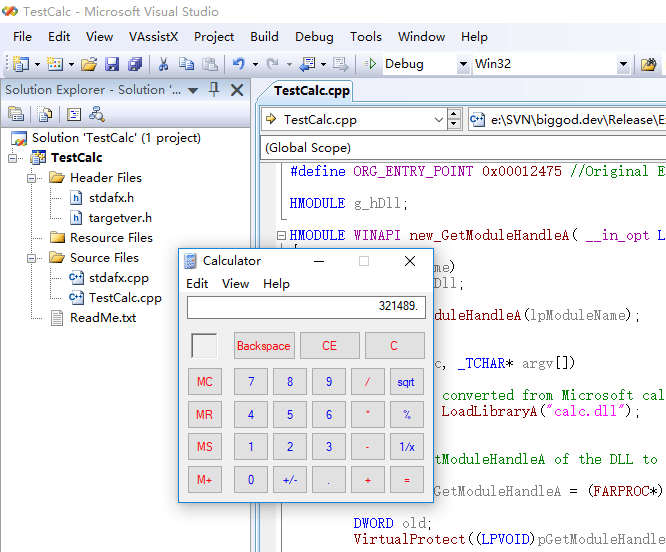
Task: Click the C clear button on Calculator
Action: tap(395, 346)
